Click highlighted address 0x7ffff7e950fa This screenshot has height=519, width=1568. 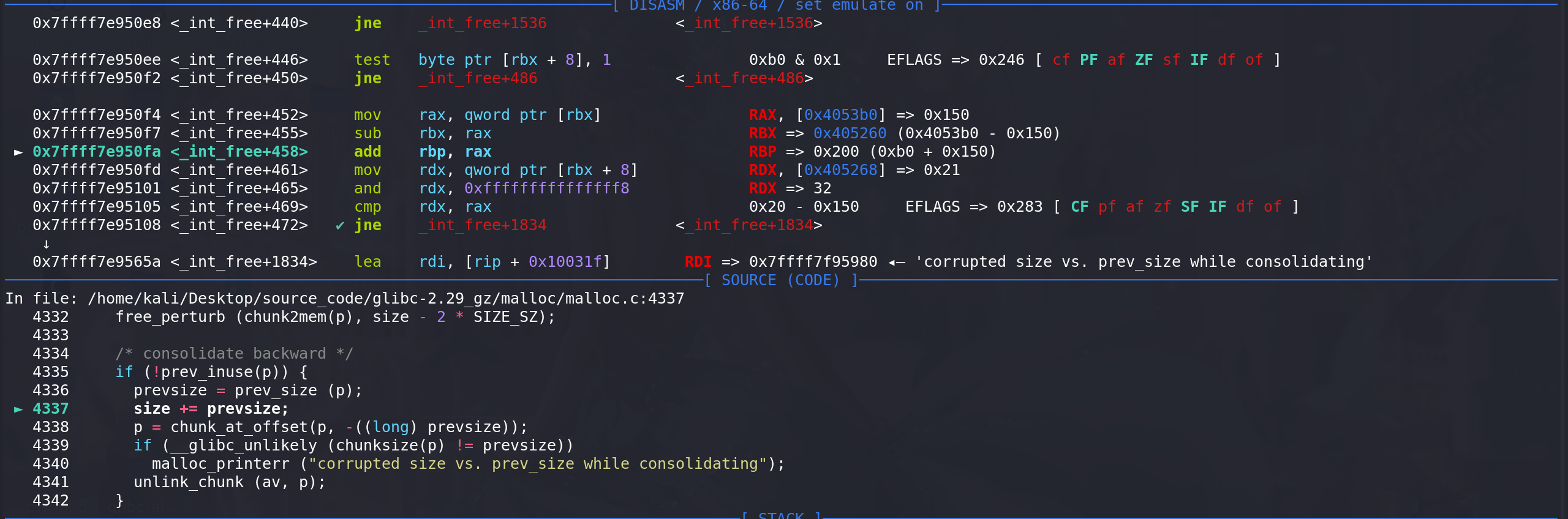[x=97, y=152]
